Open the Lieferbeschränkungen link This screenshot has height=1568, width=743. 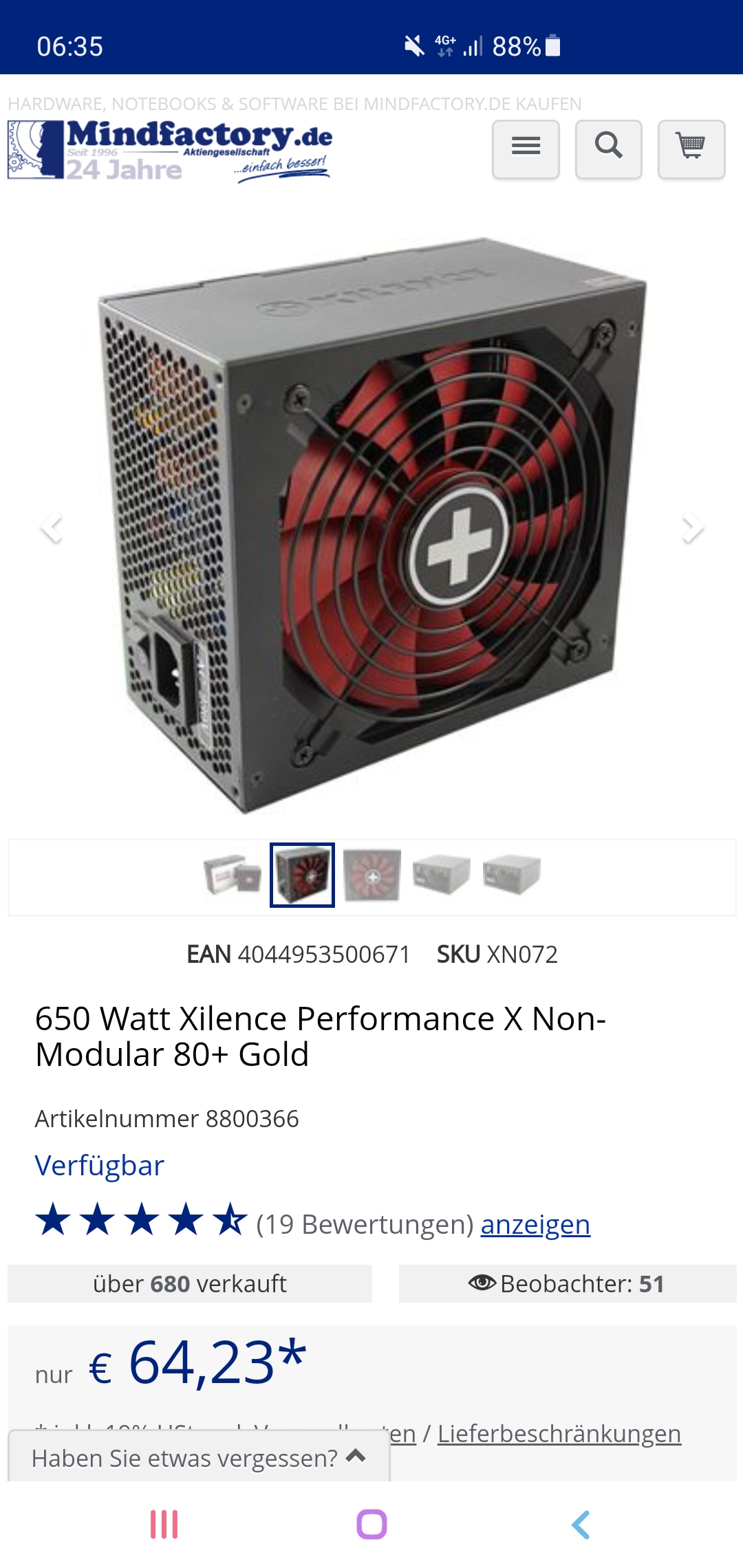(x=559, y=1434)
